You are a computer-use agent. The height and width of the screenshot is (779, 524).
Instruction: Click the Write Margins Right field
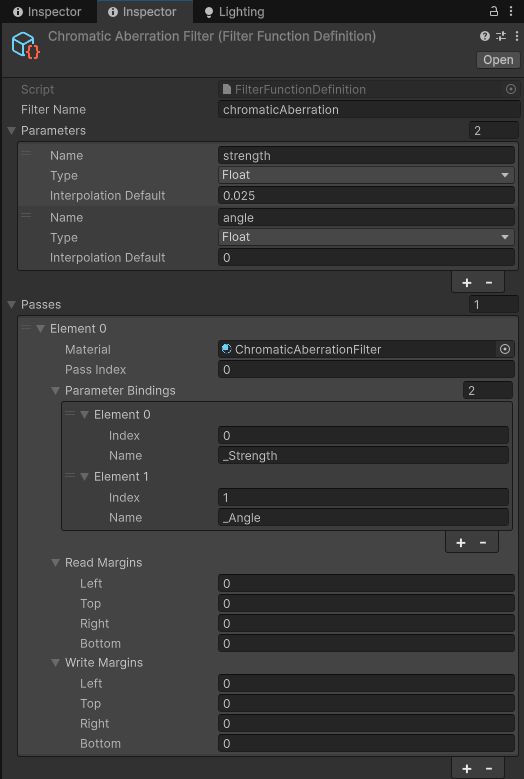click(367, 724)
